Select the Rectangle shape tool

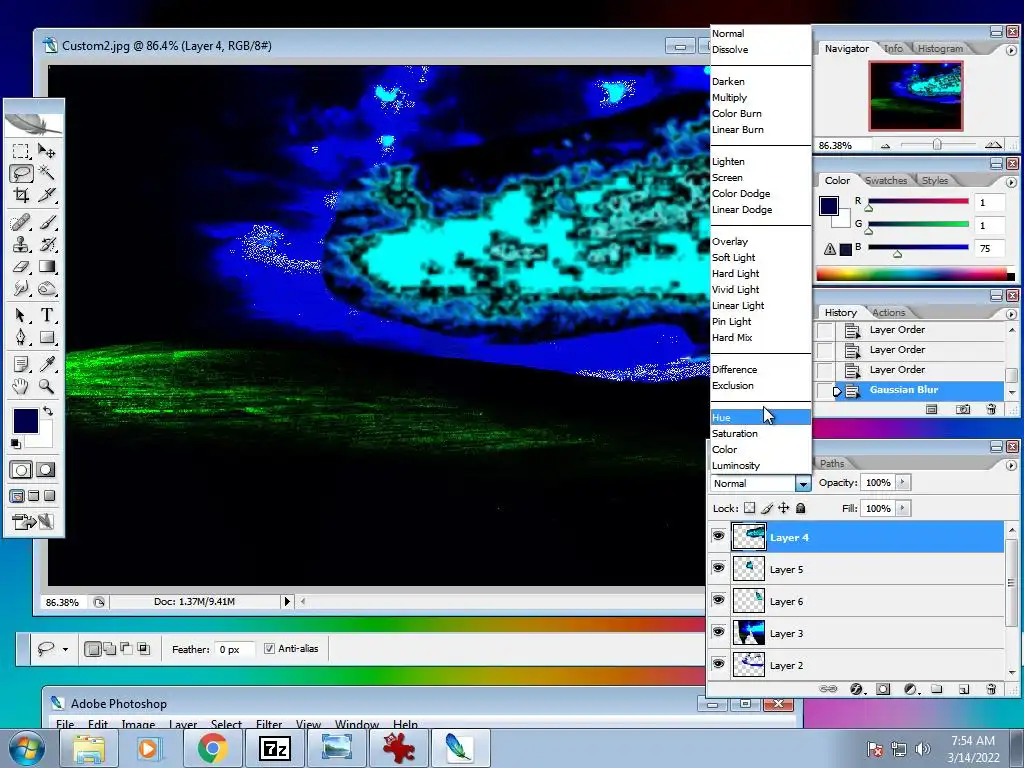46,337
